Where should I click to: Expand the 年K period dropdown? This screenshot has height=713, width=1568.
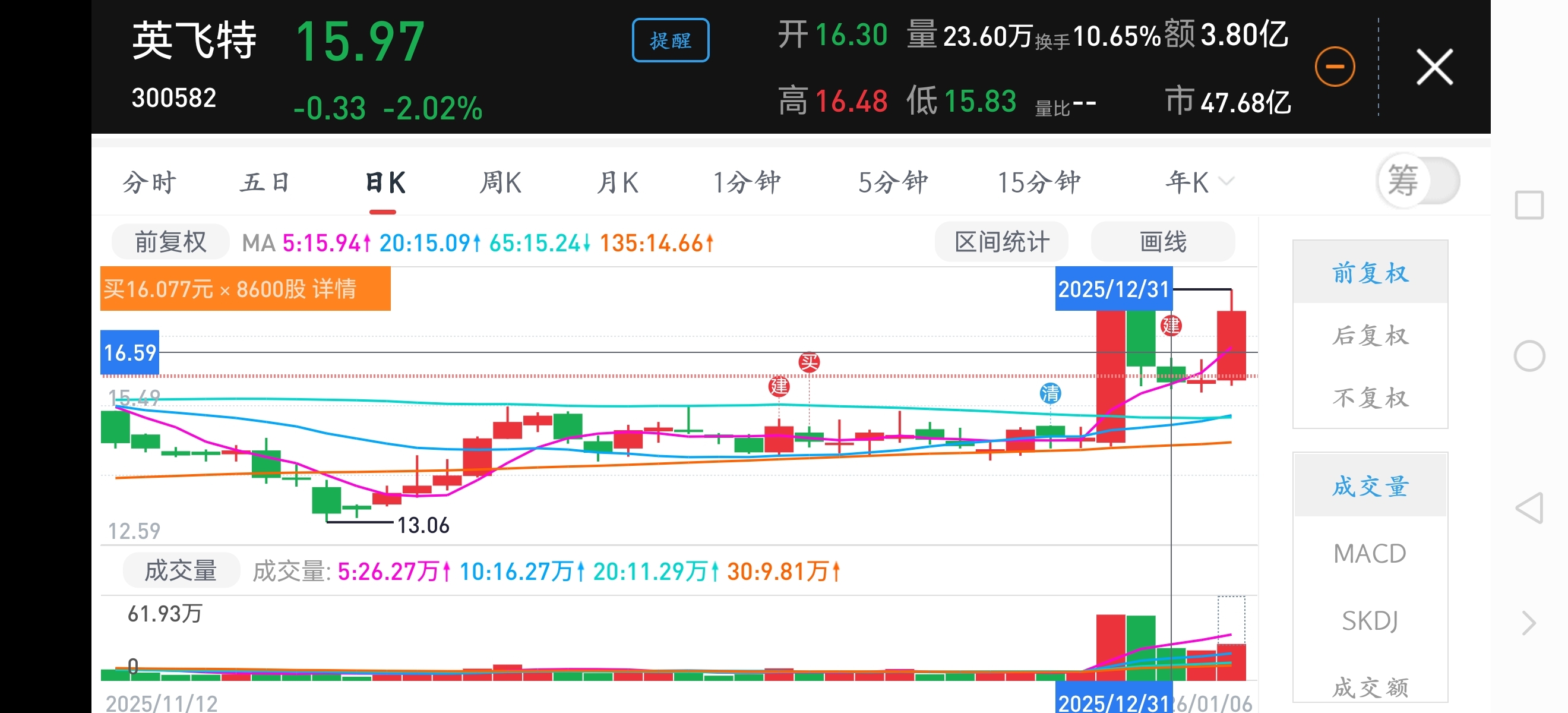(1200, 182)
